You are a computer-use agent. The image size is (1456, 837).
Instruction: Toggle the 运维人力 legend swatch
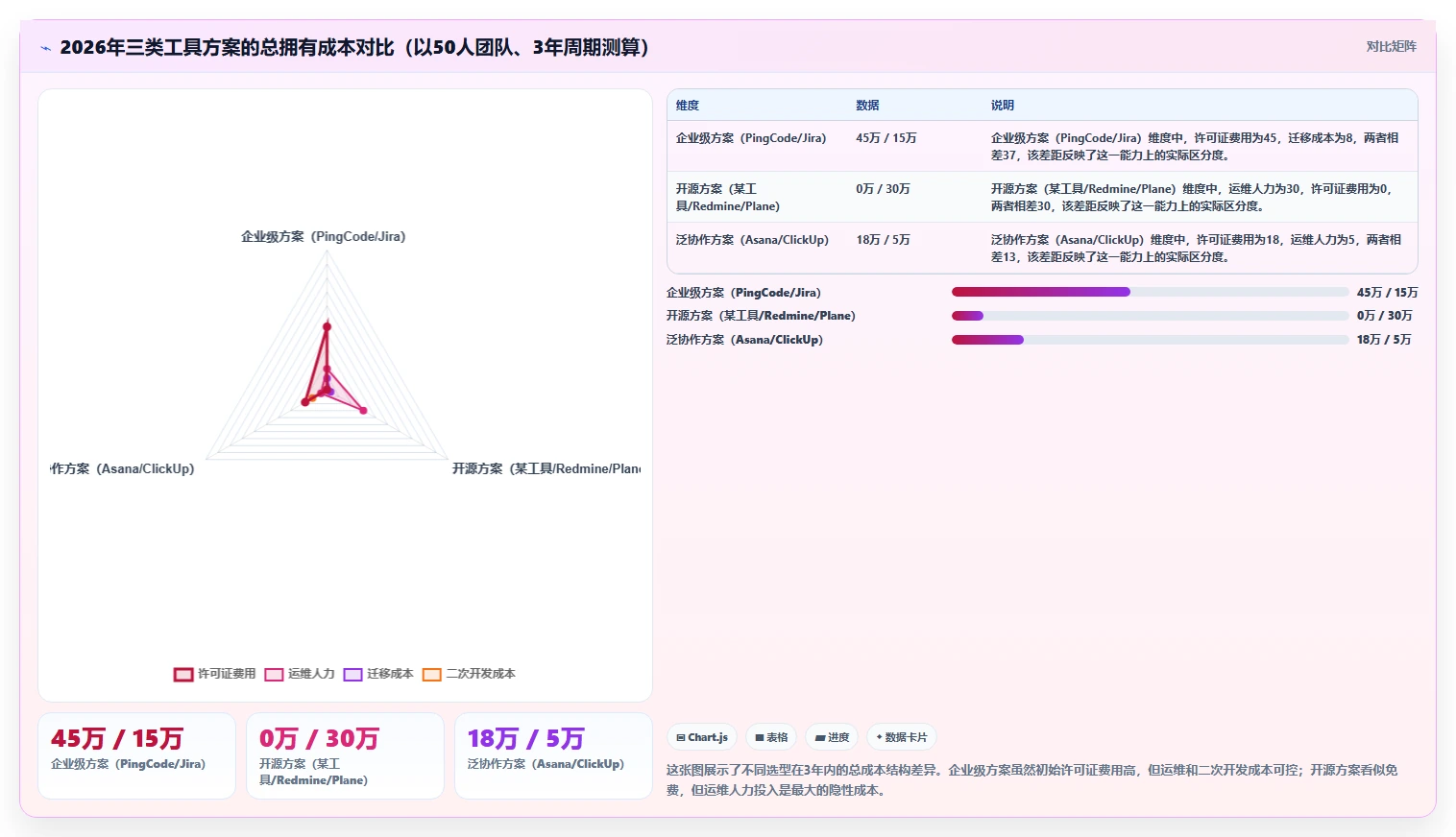pos(274,674)
